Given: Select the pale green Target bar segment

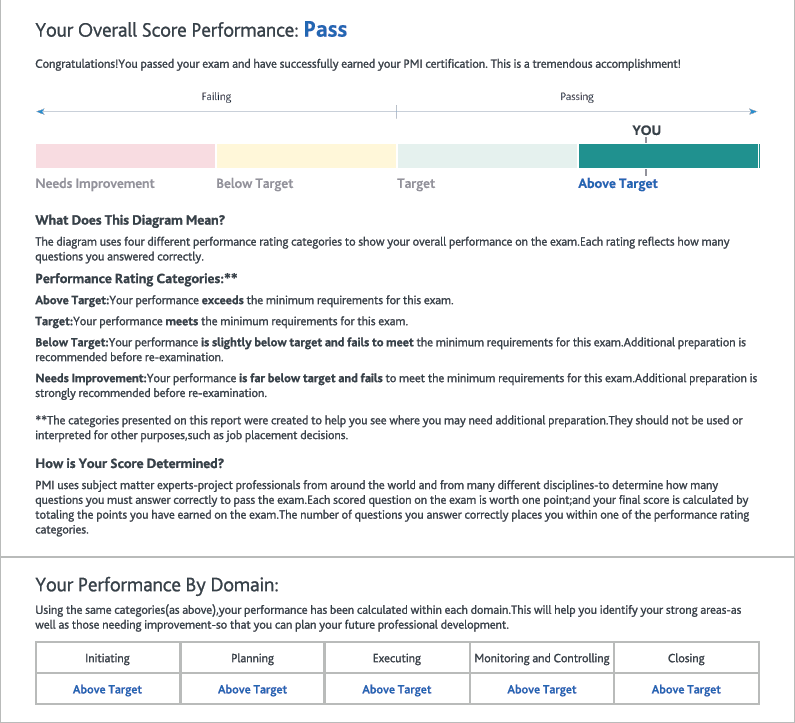Looking at the screenshot, I should tap(487, 156).
